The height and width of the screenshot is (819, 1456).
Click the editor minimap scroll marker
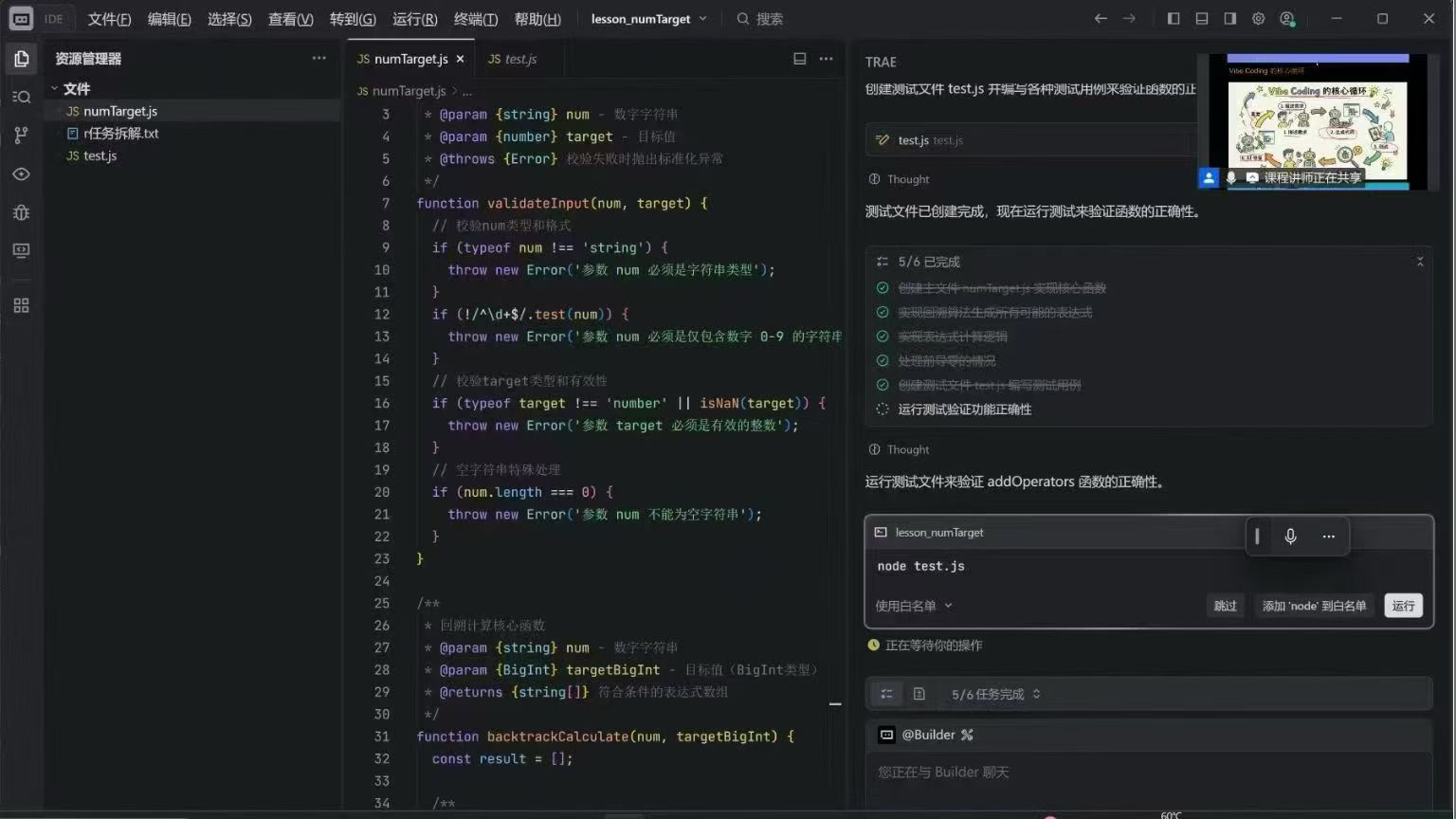[835, 704]
